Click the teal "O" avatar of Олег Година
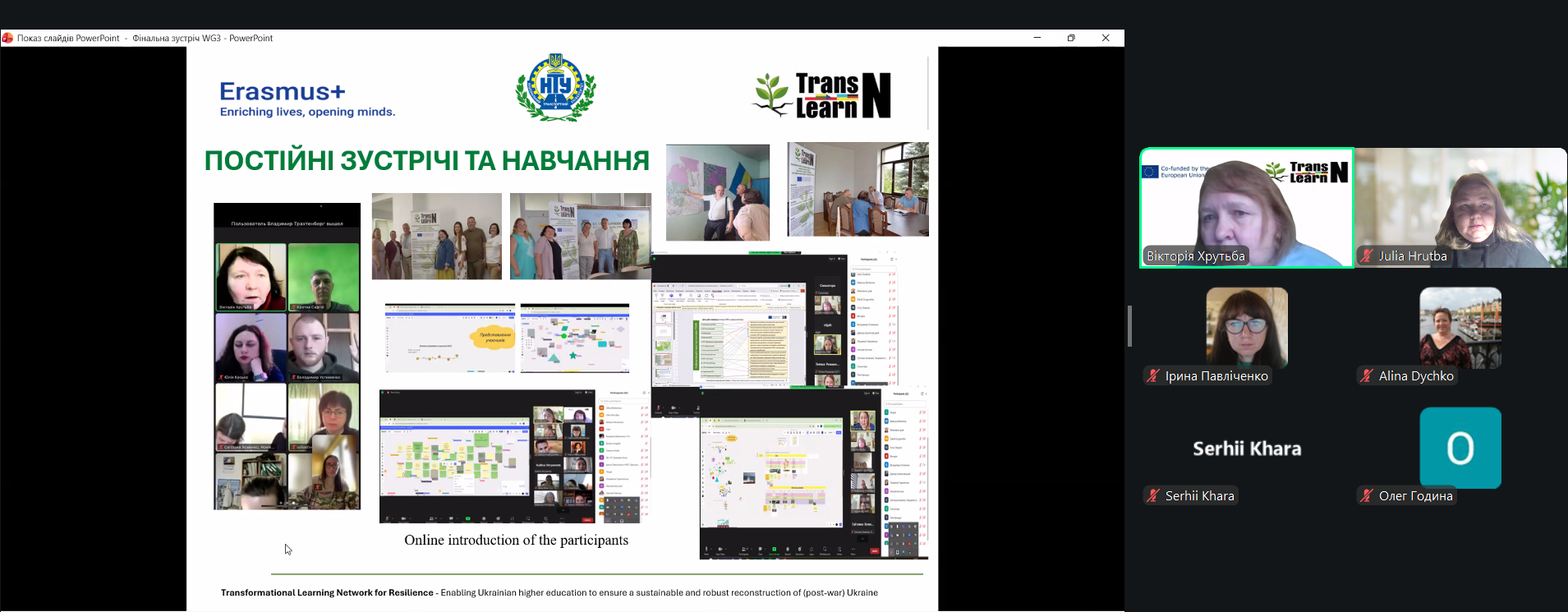This screenshot has height=612, width=1568. (1460, 448)
